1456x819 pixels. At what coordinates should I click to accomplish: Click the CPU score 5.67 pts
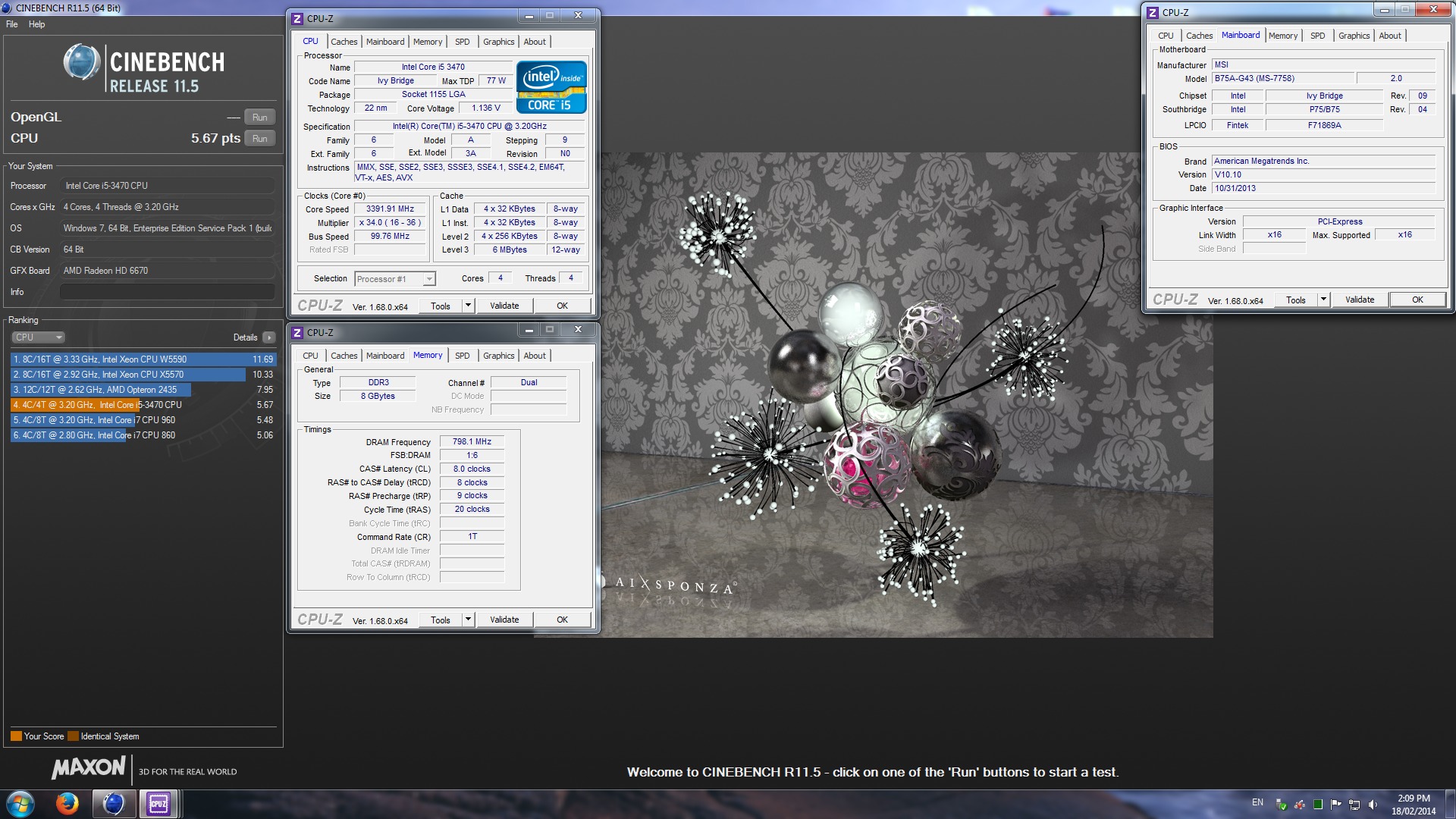click(x=215, y=138)
